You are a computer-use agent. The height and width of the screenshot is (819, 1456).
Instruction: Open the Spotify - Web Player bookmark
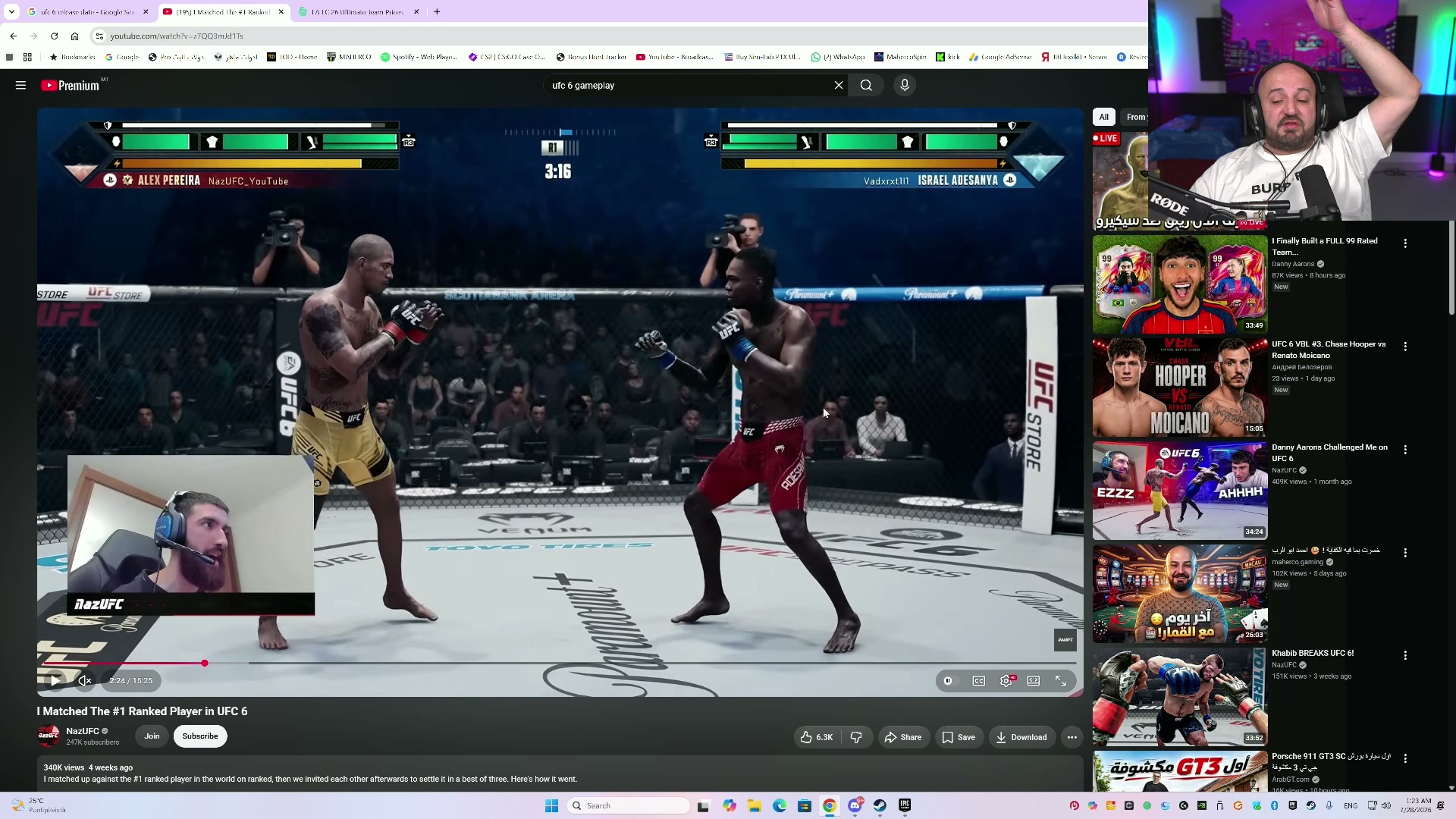point(419,57)
